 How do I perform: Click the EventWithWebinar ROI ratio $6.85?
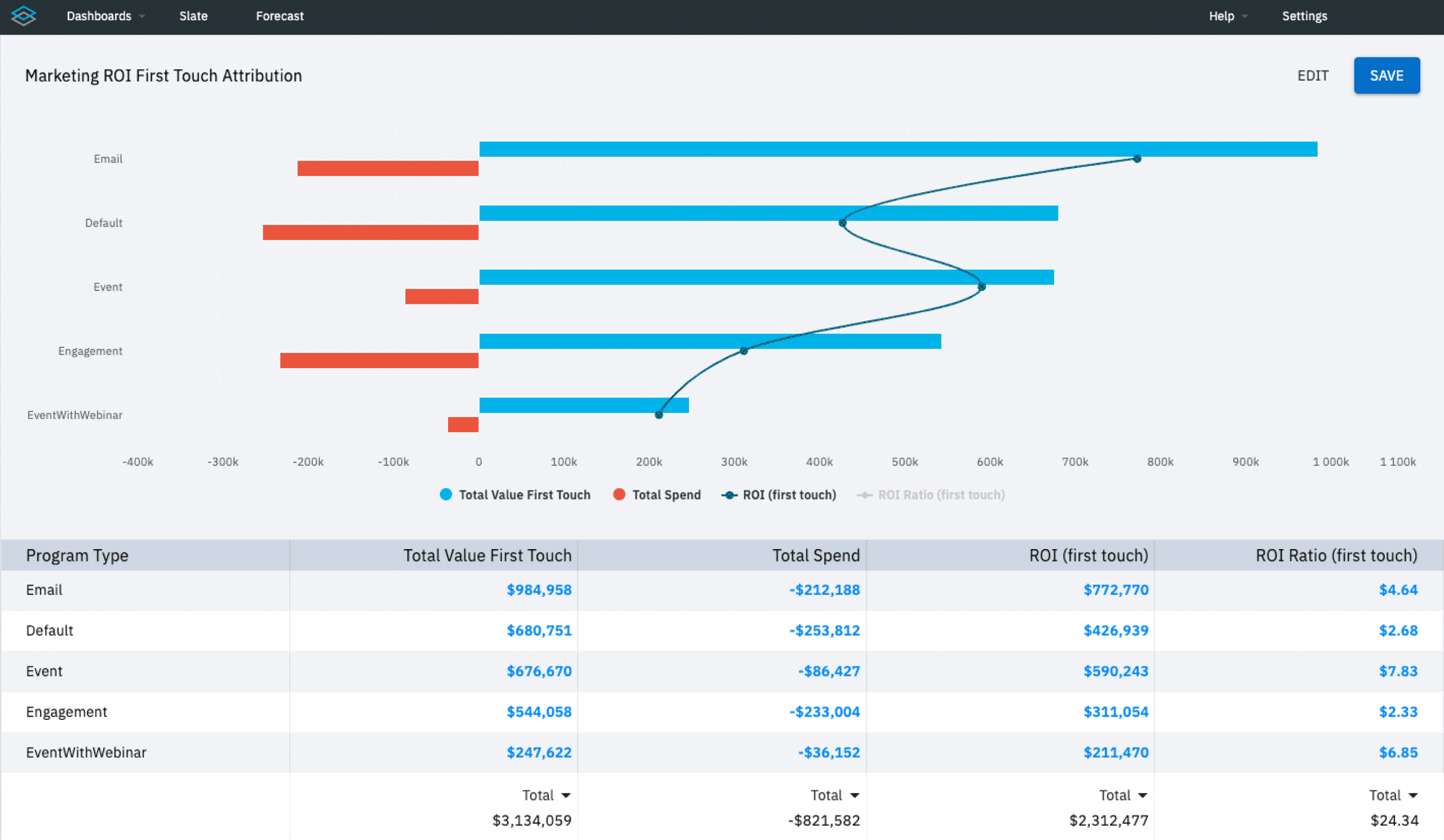[1398, 753]
